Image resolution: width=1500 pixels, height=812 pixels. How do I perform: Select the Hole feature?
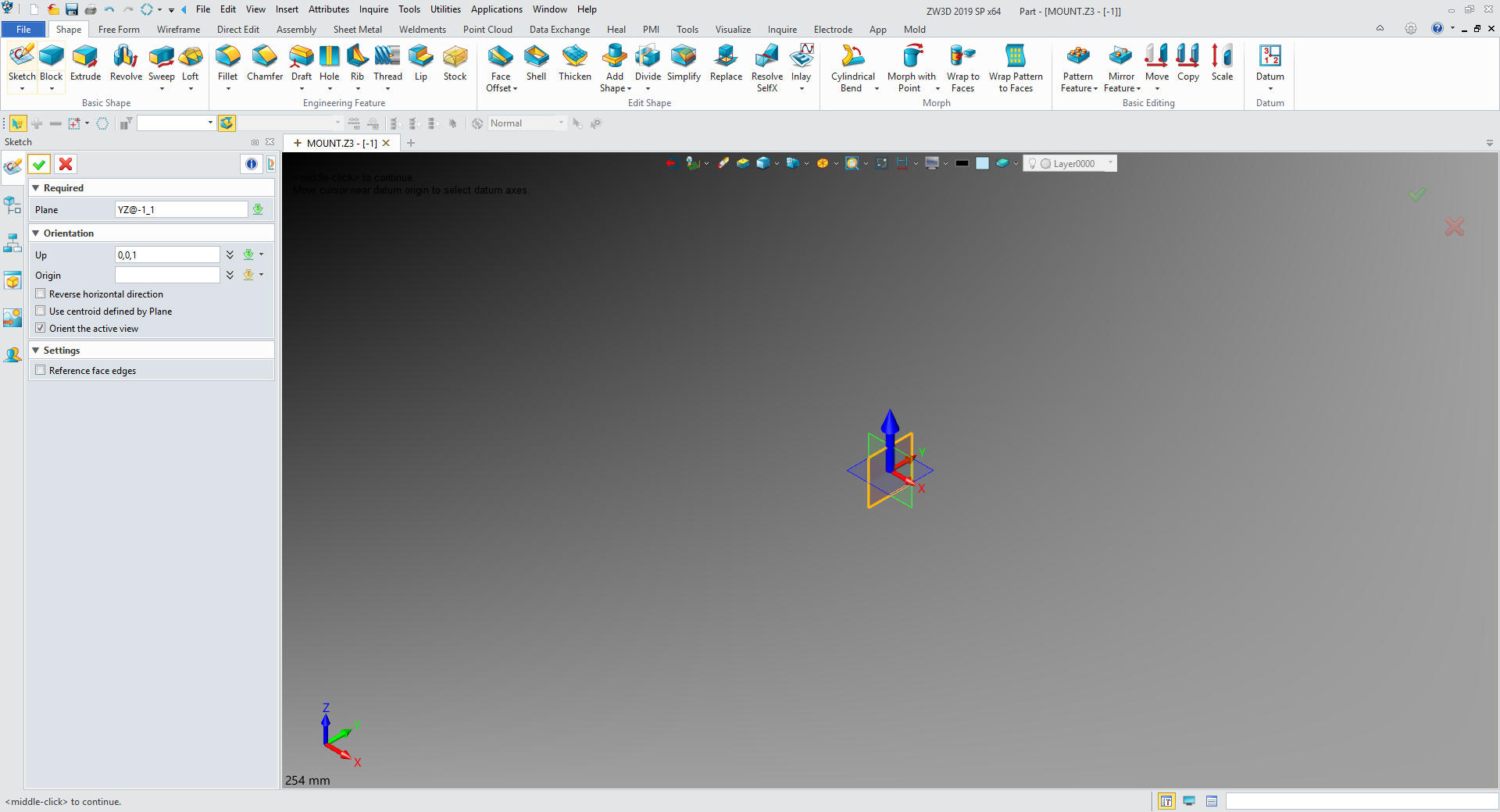330,62
